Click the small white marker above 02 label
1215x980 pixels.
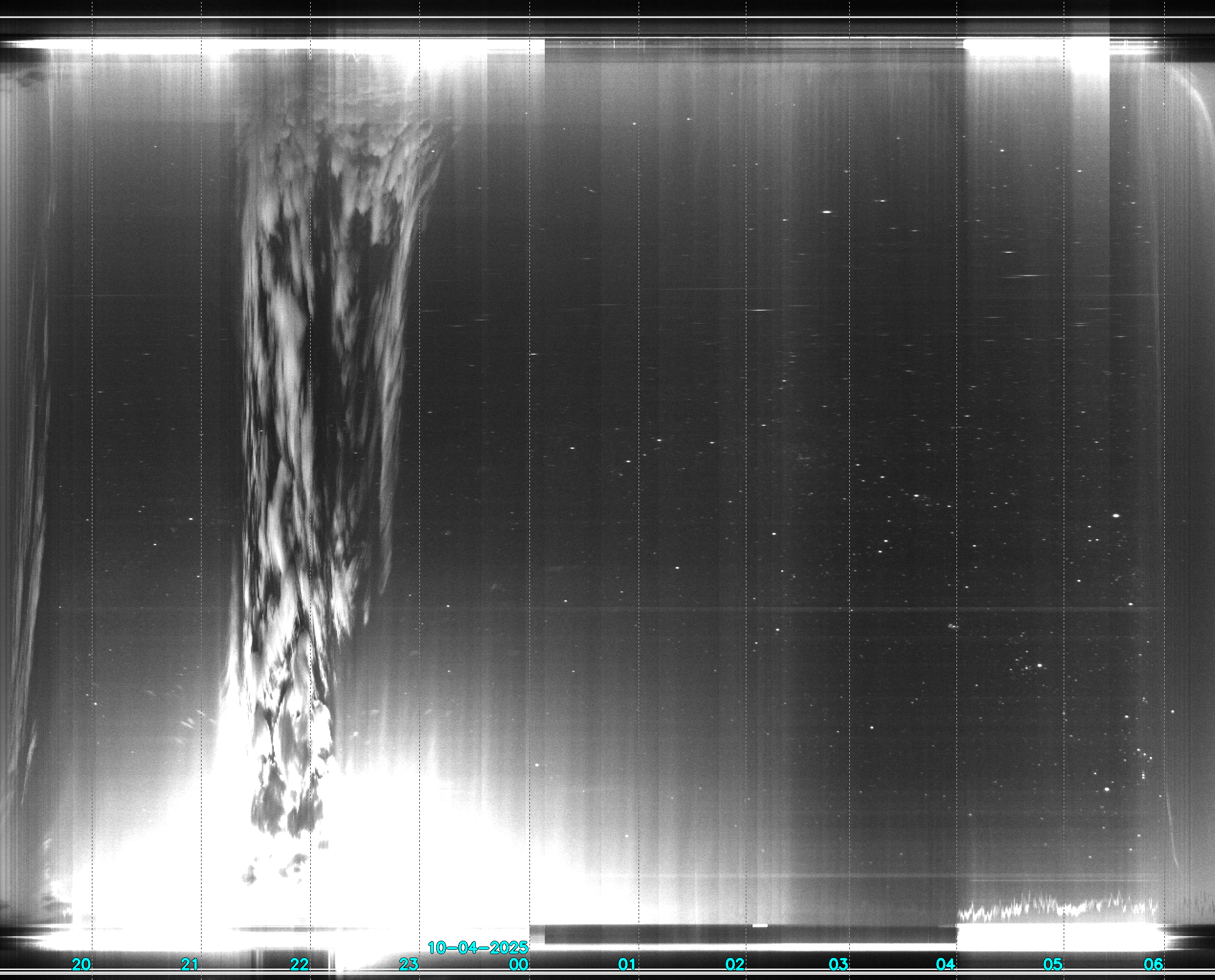click(x=760, y=926)
